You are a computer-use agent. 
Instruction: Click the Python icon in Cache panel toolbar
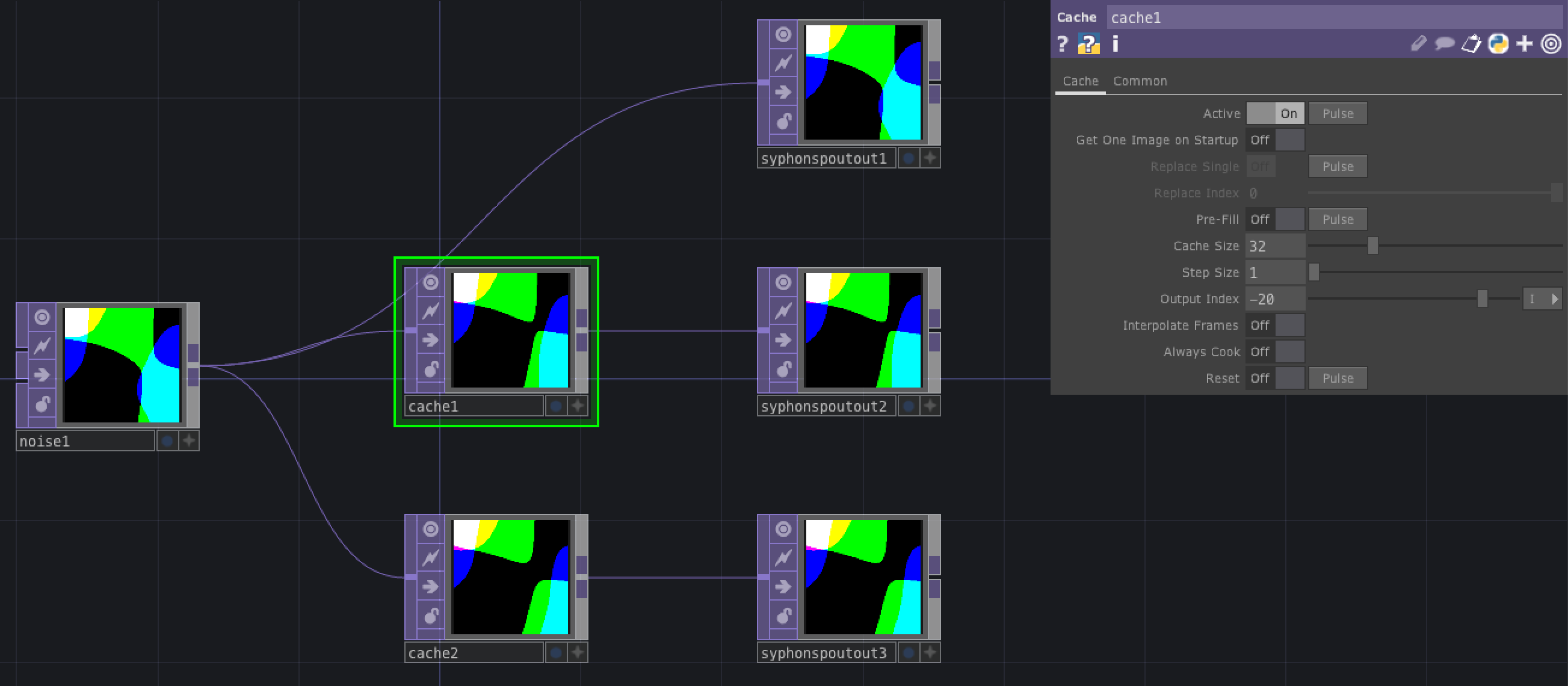pos(1498,44)
